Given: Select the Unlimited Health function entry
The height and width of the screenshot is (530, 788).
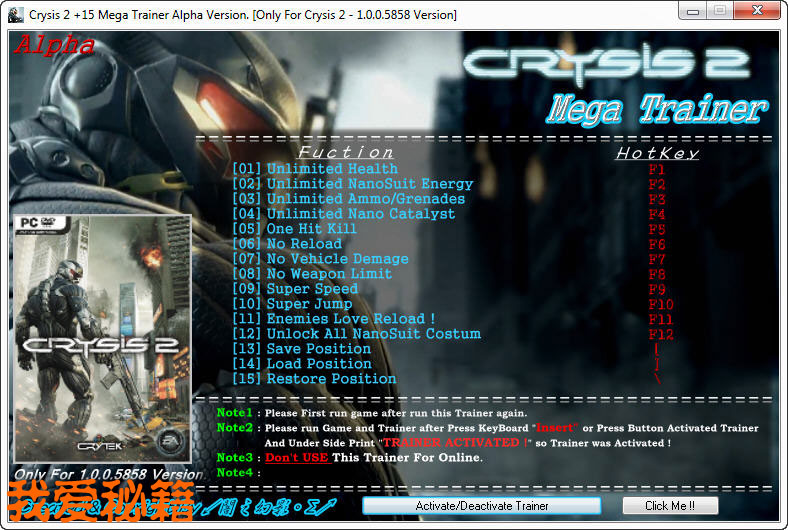Looking at the screenshot, I should (315, 169).
